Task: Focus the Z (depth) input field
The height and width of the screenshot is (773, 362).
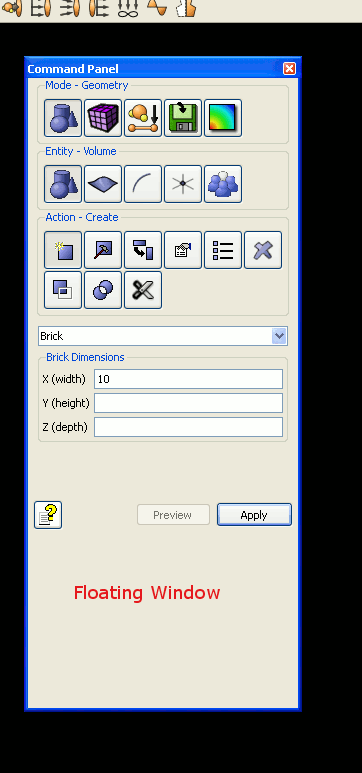Action: 188,427
